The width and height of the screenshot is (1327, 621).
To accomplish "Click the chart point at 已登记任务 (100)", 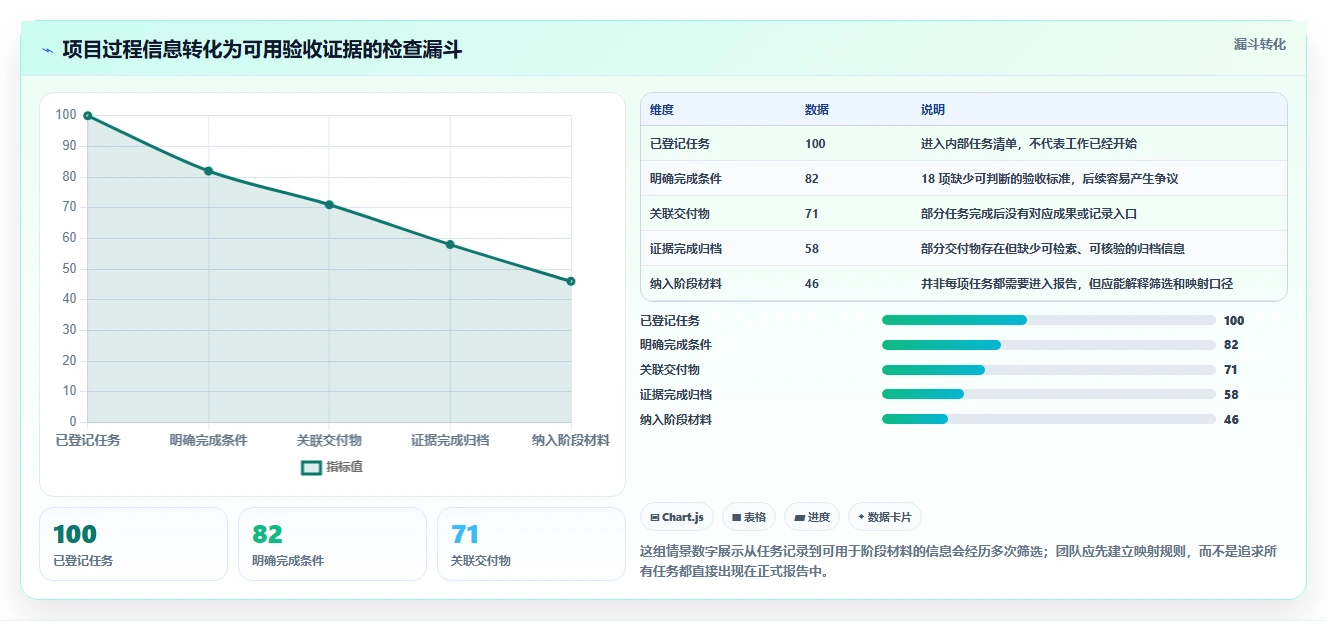I will [88, 116].
